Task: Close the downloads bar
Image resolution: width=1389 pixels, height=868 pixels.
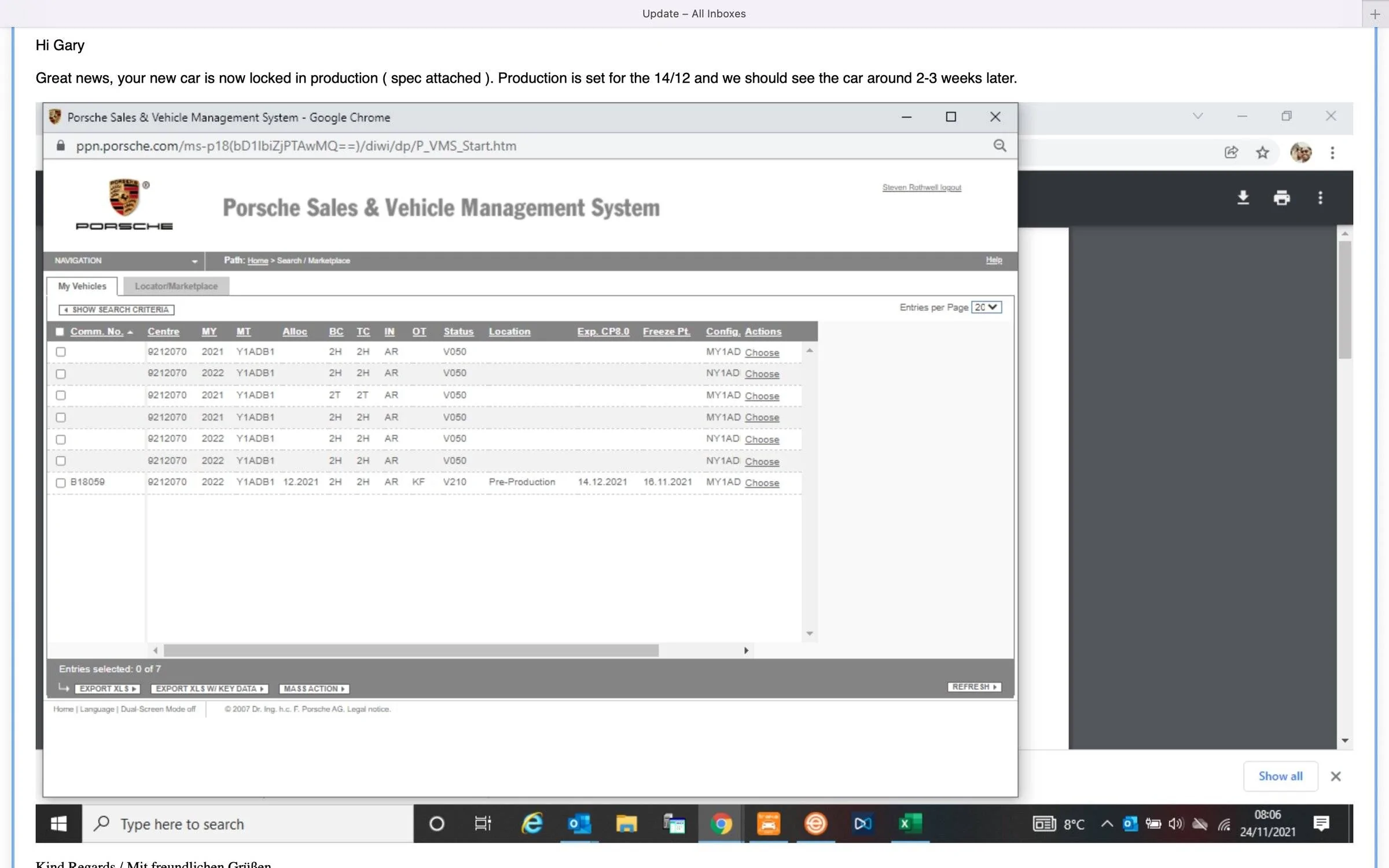Action: click(1336, 777)
